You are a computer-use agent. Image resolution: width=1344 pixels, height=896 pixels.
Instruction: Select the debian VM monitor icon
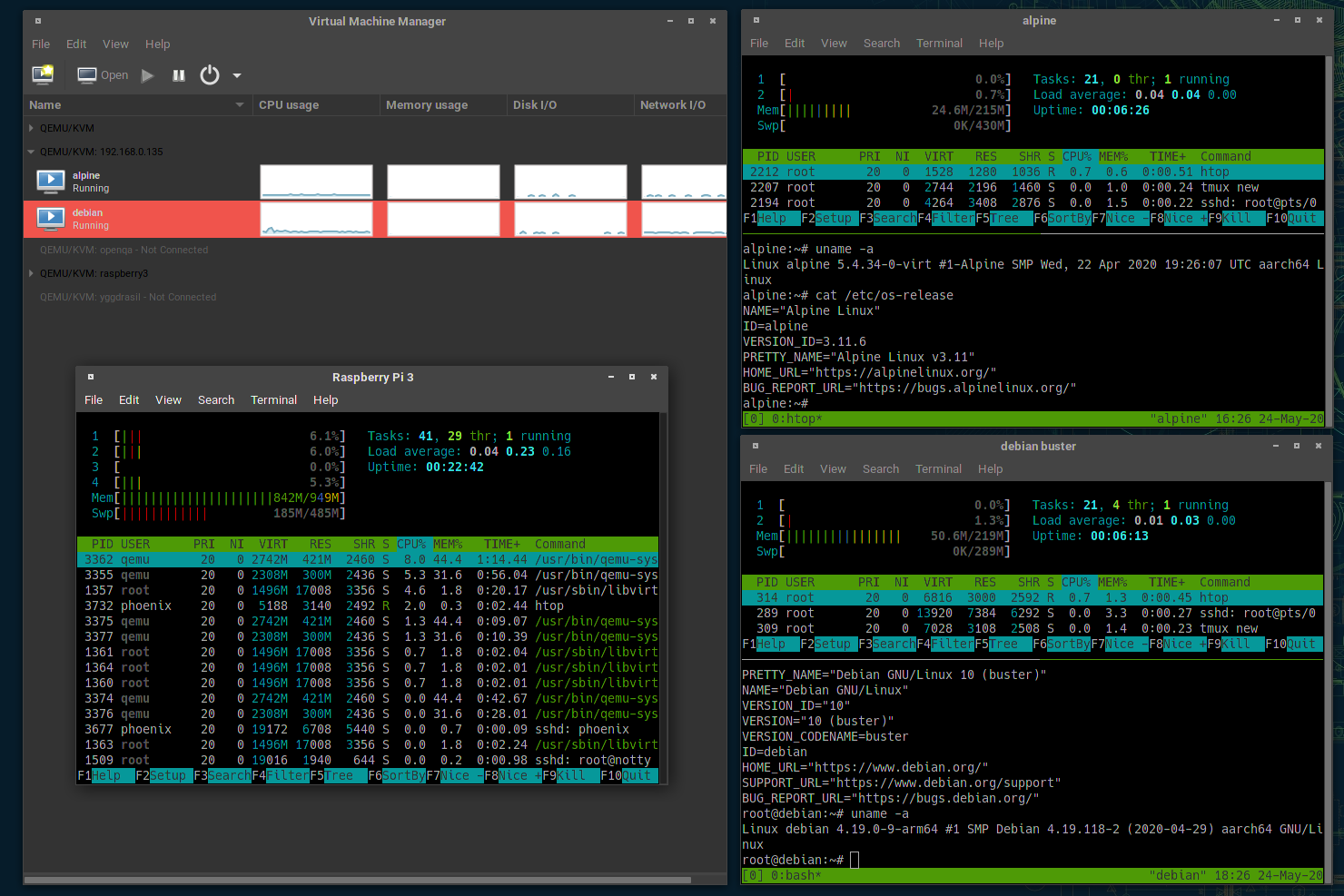(x=50, y=219)
